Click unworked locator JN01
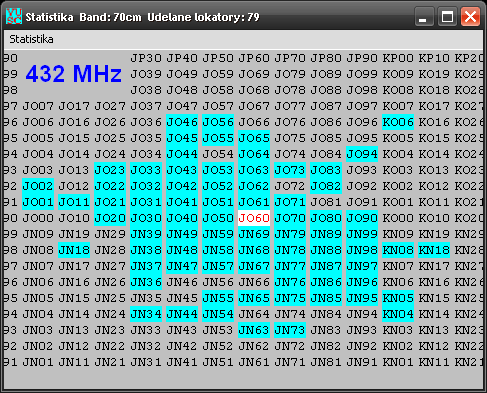This screenshot has height=393, width=487. click(38, 362)
